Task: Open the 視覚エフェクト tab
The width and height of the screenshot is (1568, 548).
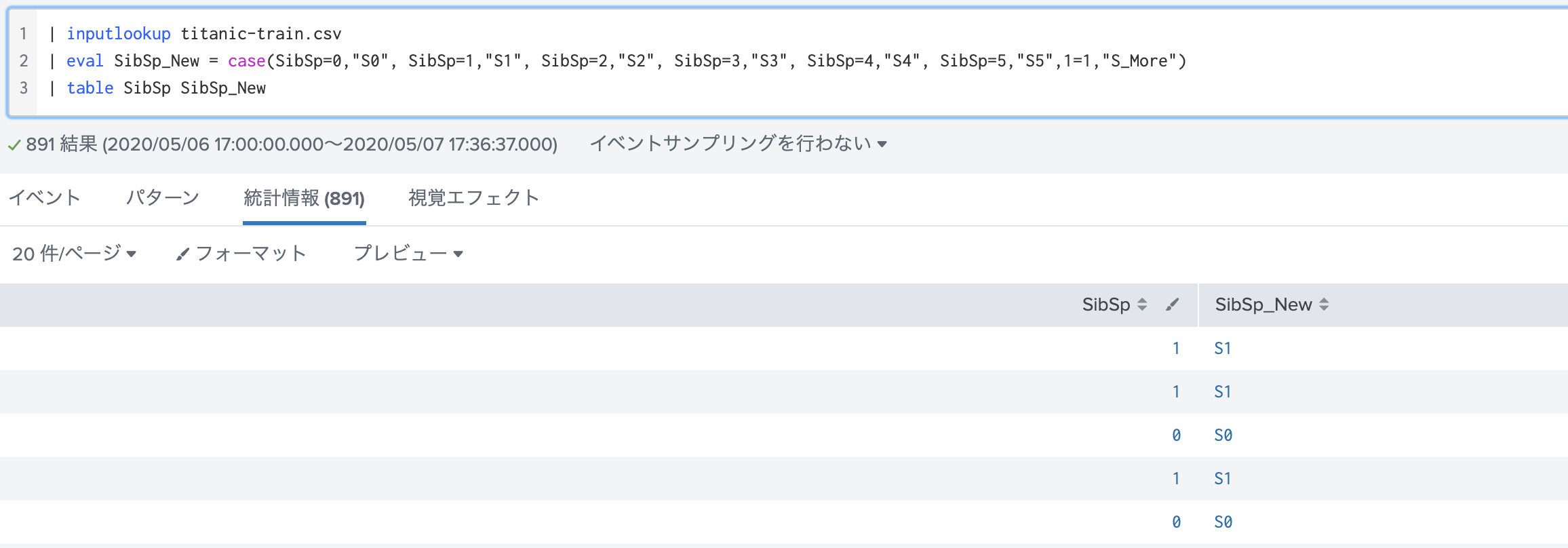Action: click(473, 197)
